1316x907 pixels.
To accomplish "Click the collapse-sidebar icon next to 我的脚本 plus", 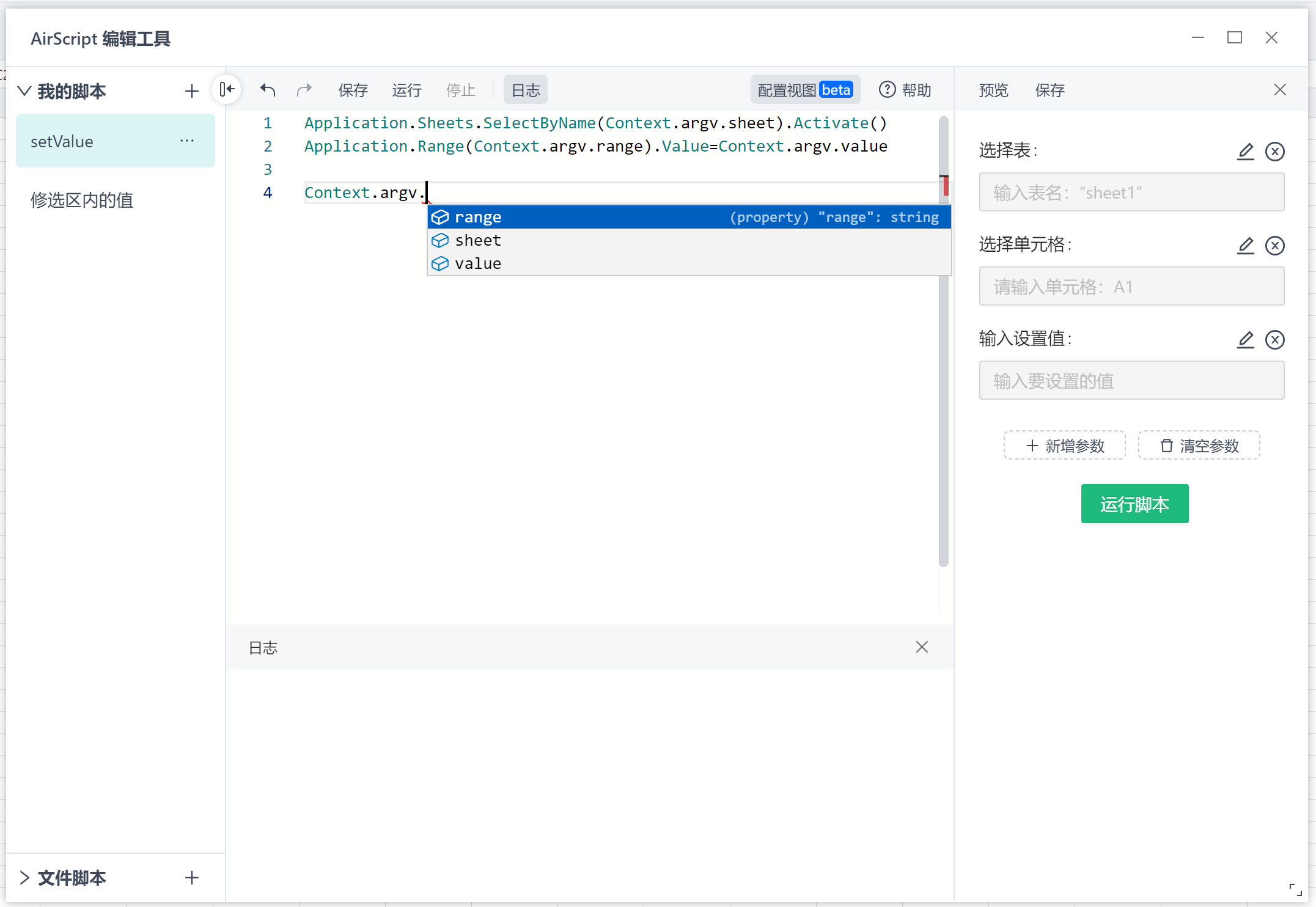I will pos(227,89).
